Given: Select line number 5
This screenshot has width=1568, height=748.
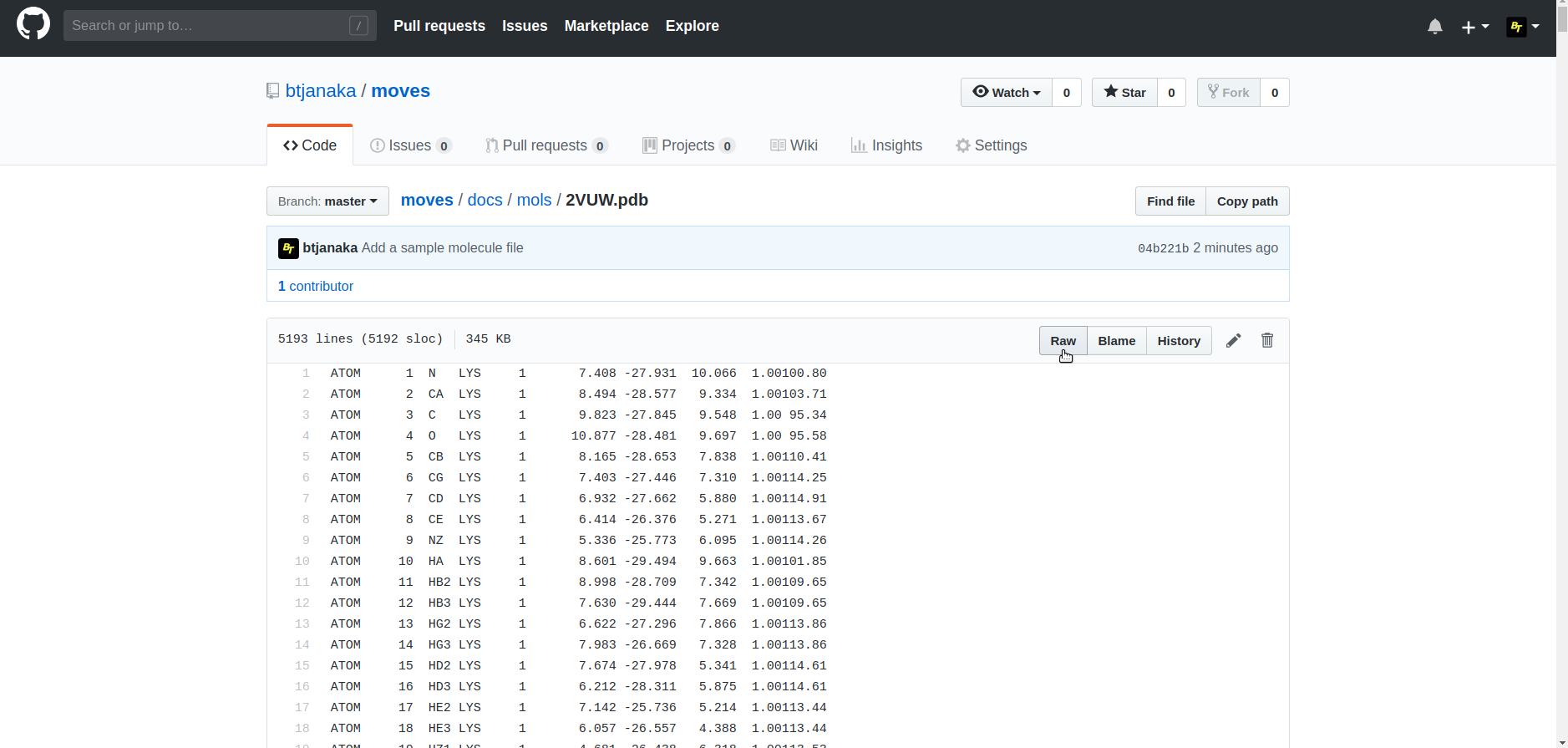Looking at the screenshot, I should click(x=306, y=457).
